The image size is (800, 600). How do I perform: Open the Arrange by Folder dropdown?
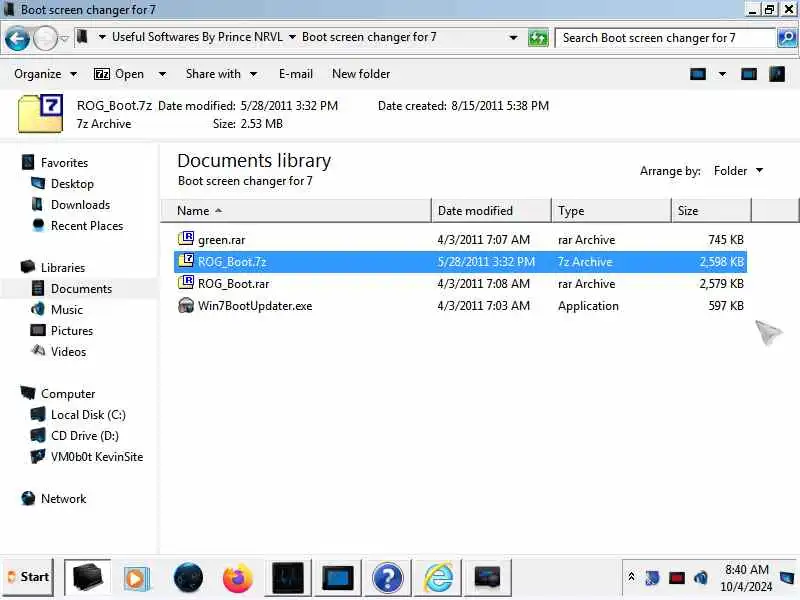point(738,171)
